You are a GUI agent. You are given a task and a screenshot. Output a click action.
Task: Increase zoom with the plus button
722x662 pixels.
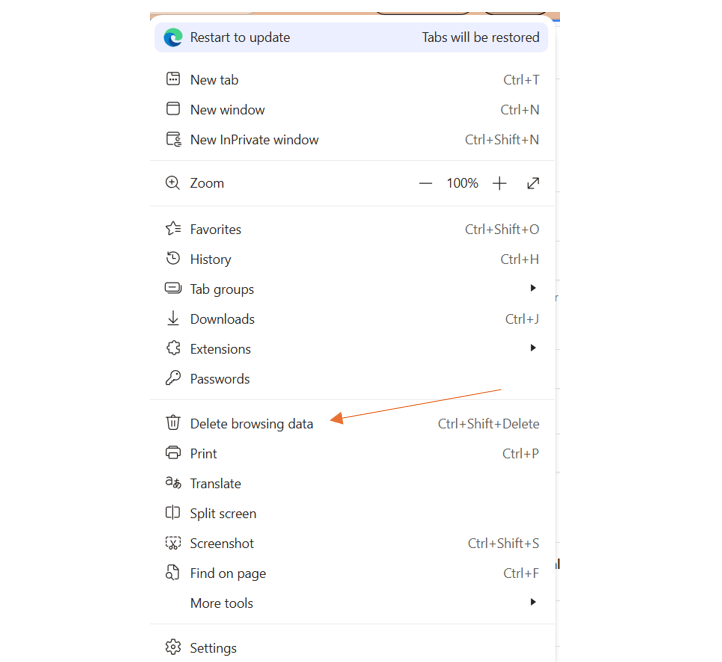click(500, 183)
